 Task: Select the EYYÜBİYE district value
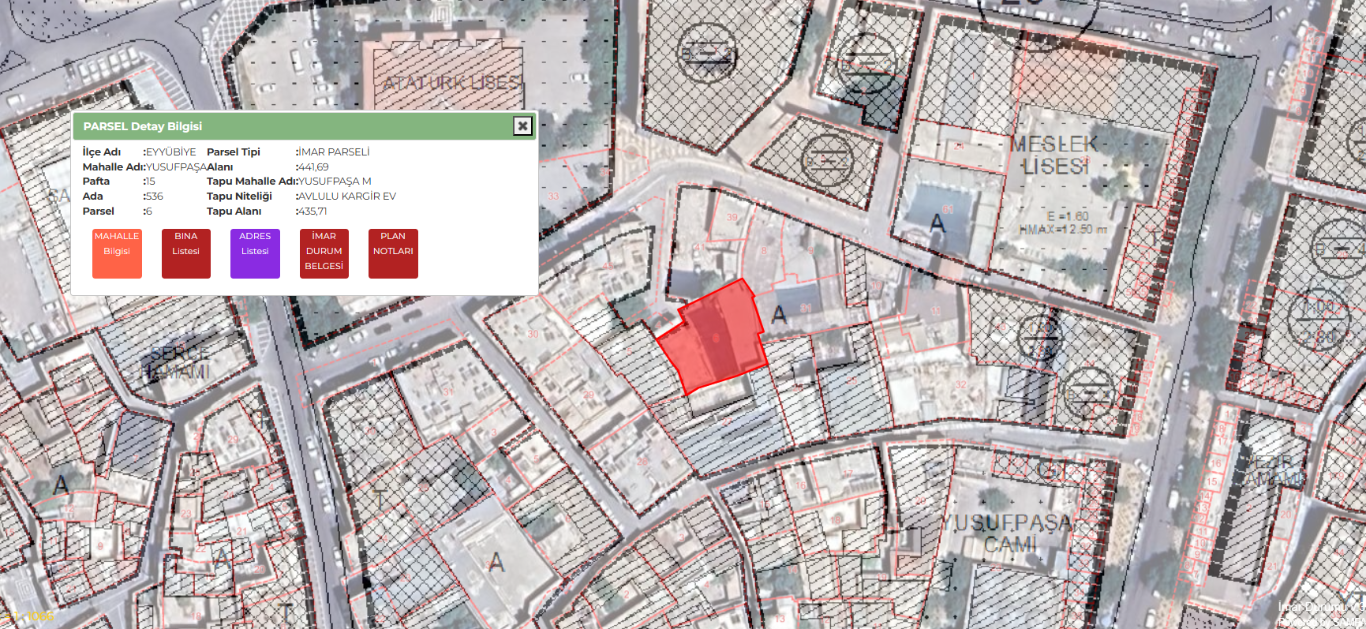172,152
